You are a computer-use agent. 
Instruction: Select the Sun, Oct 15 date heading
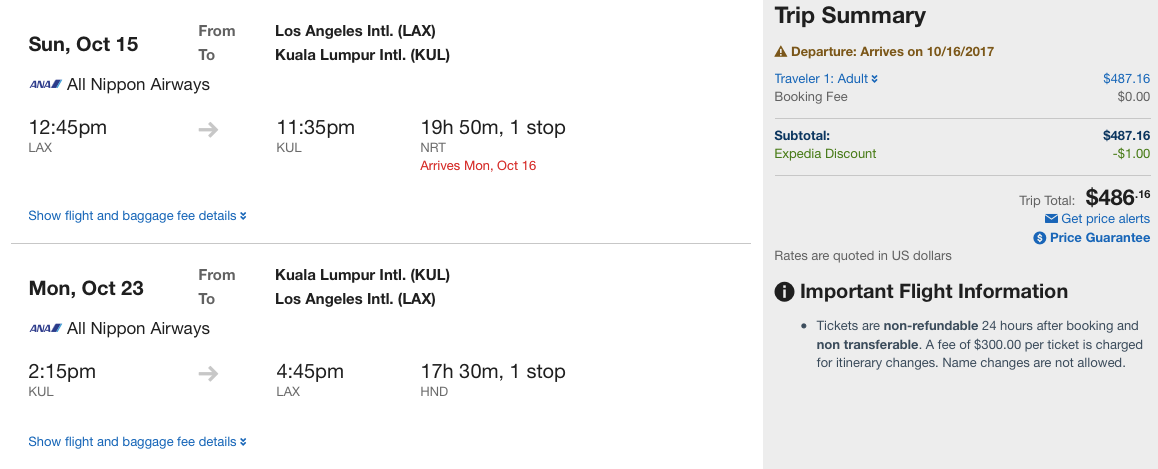[83, 45]
